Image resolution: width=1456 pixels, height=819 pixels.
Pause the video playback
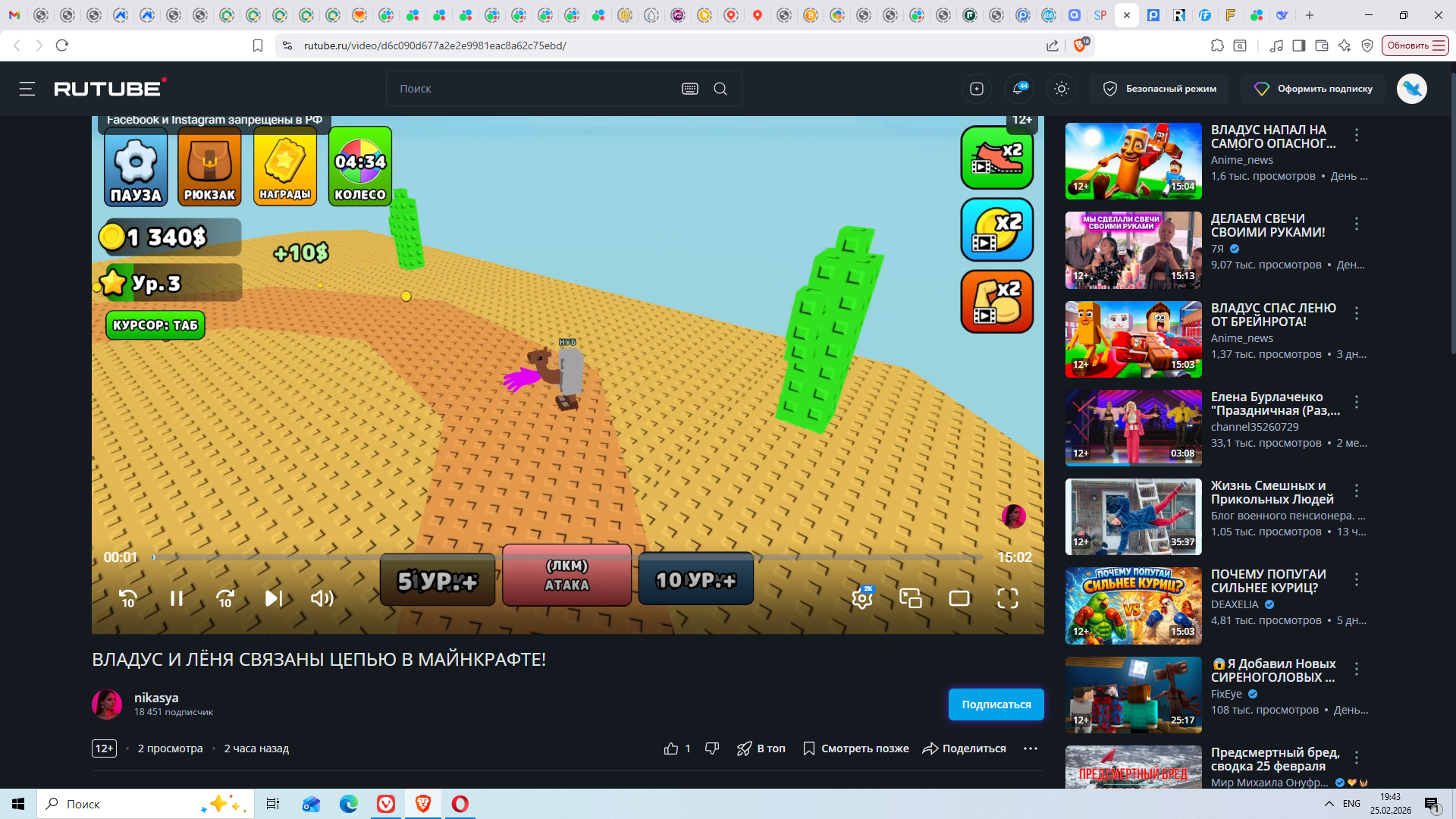(x=177, y=598)
